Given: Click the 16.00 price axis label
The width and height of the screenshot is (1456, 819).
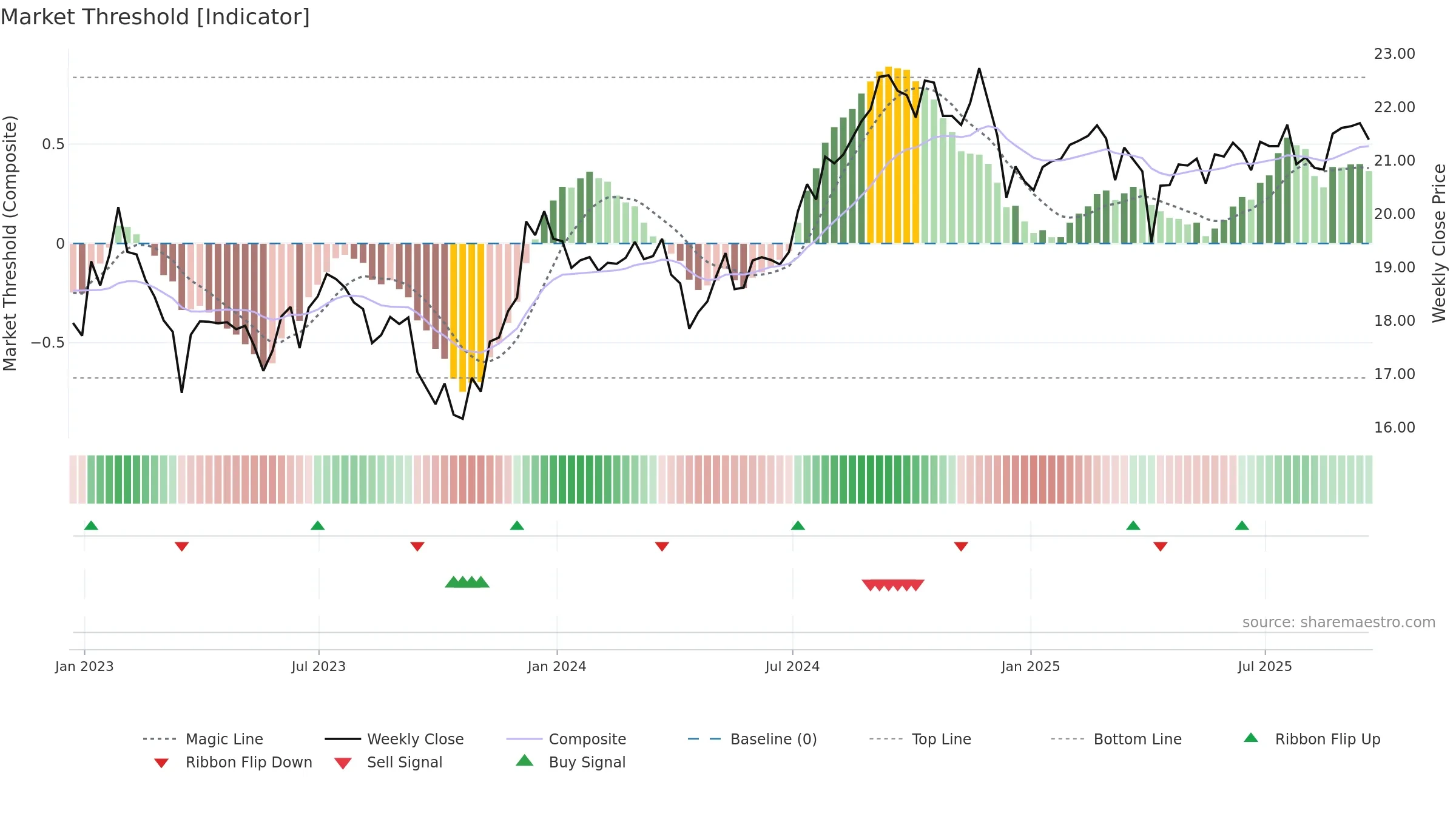Looking at the screenshot, I should [1395, 428].
